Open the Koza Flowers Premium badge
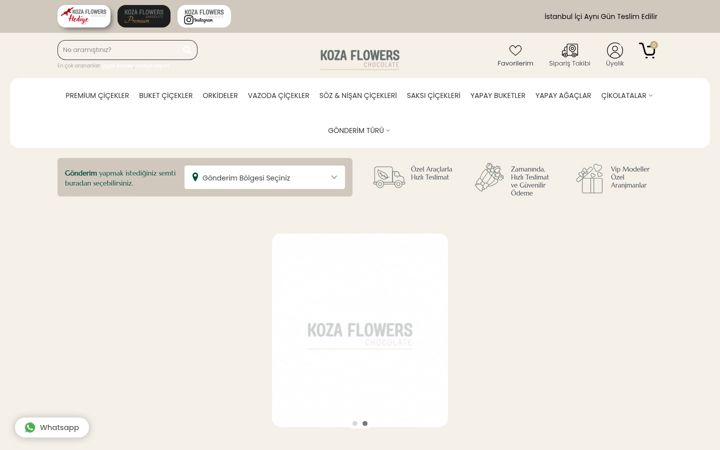720x450 pixels. tap(144, 17)
